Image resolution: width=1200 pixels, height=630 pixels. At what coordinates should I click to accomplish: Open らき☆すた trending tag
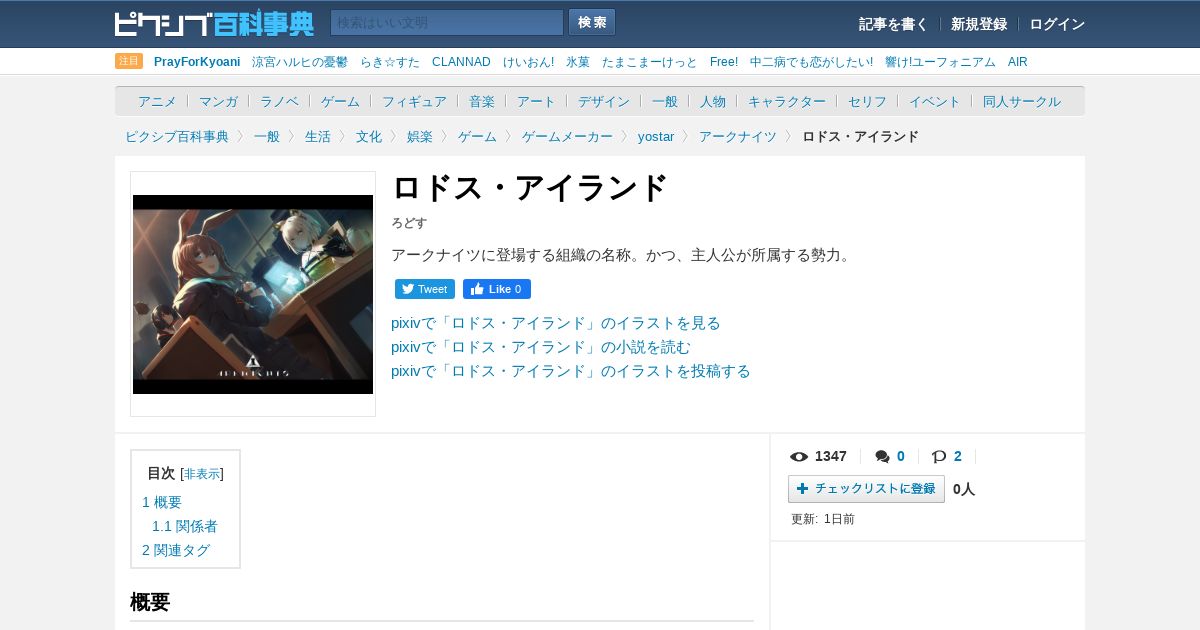390,62
